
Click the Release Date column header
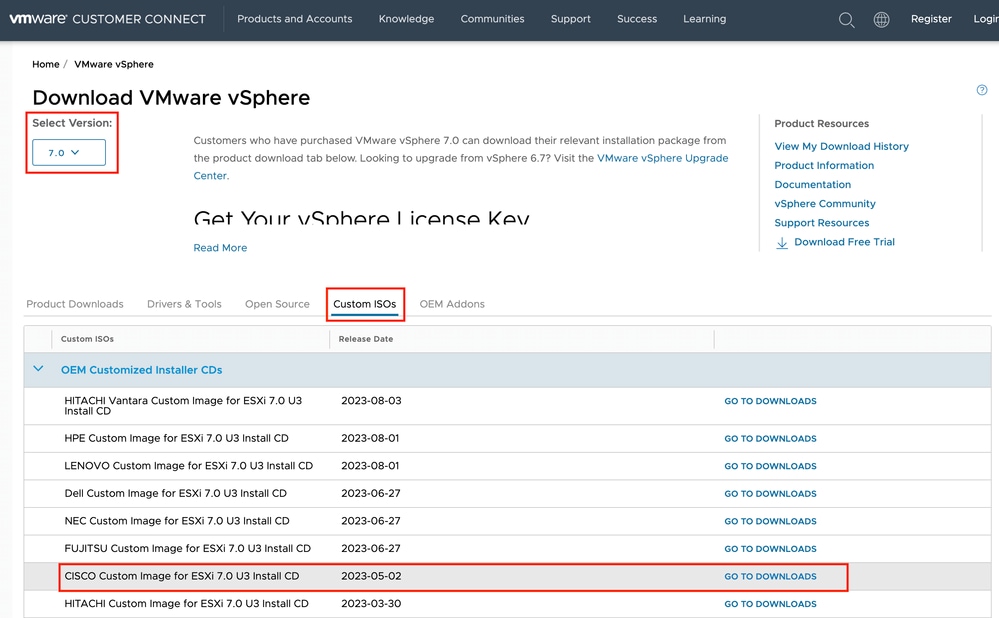(366, 339)
